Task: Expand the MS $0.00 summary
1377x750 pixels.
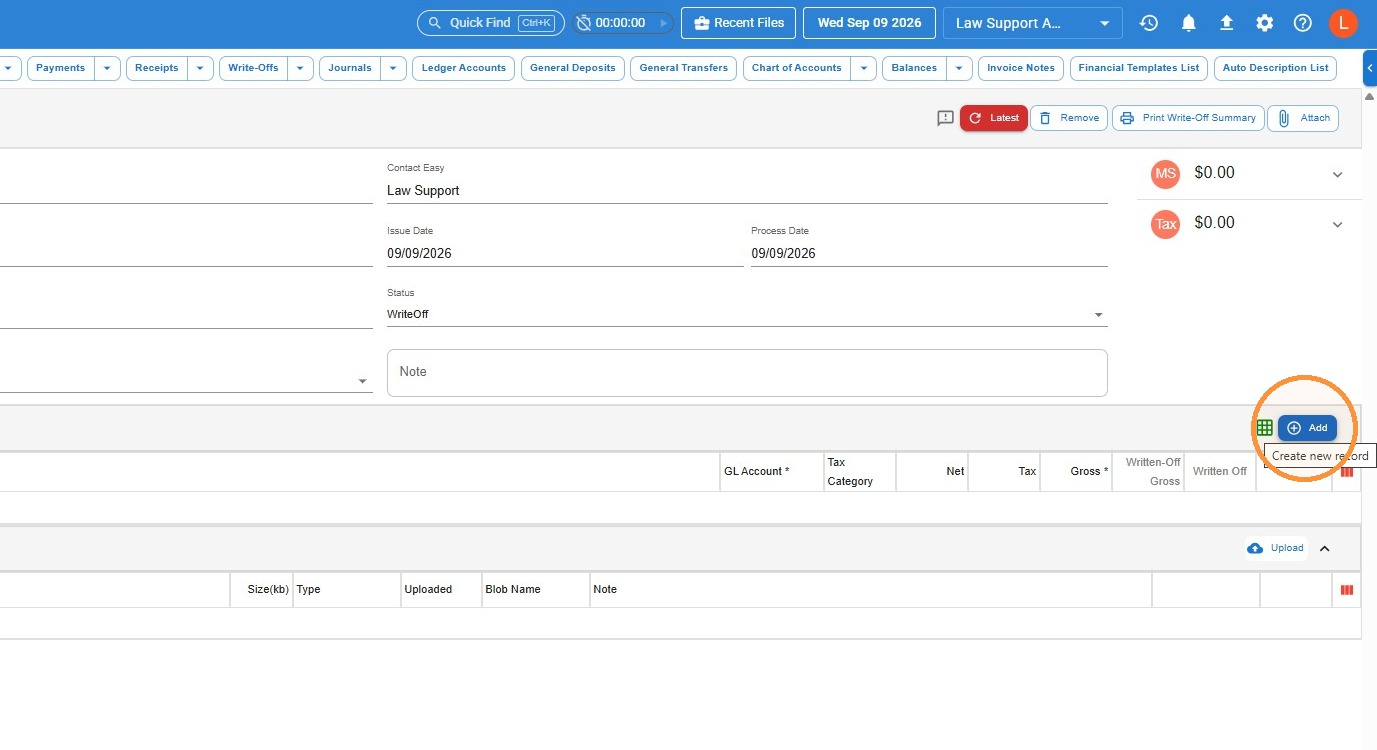Action: (x=1338, y=174)
